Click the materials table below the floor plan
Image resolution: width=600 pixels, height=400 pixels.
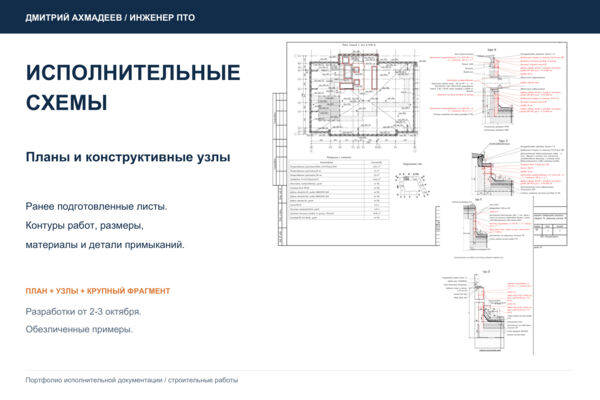[339, 190]
